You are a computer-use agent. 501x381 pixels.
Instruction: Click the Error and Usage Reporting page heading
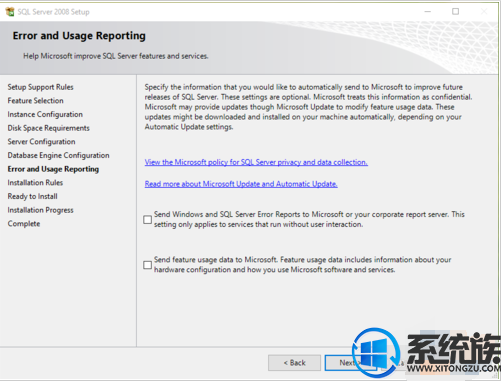(79, 36)
